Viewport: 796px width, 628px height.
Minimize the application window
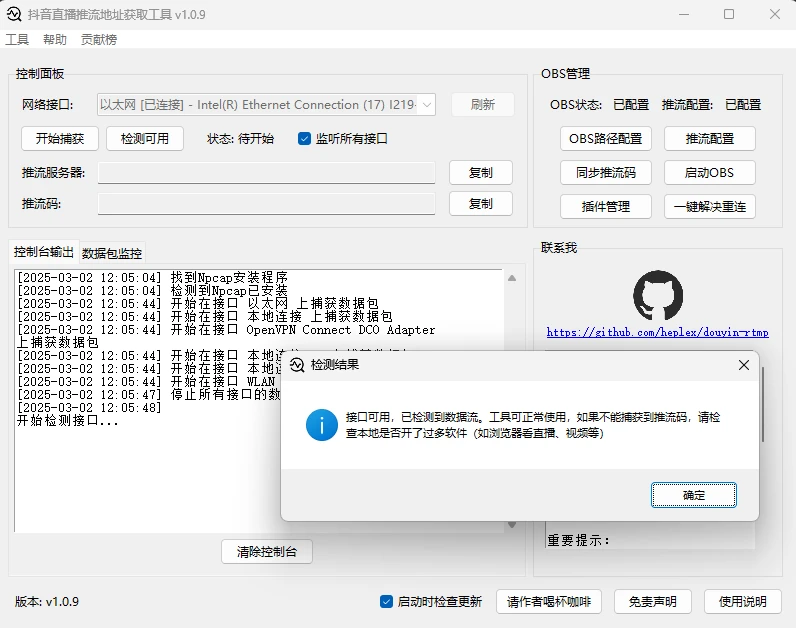point(684,14)
